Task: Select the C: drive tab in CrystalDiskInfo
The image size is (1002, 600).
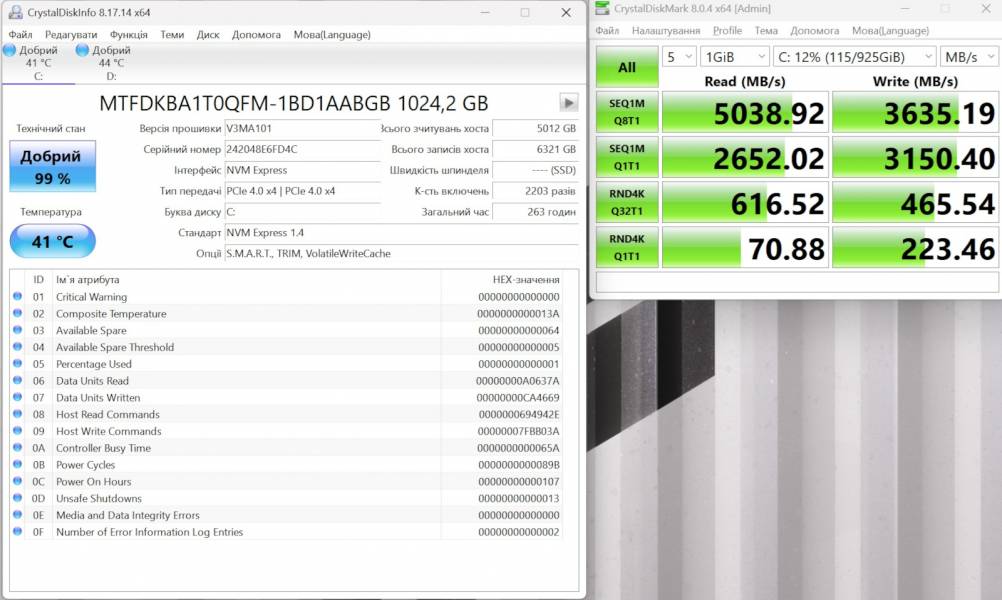Action: point(38,63)
